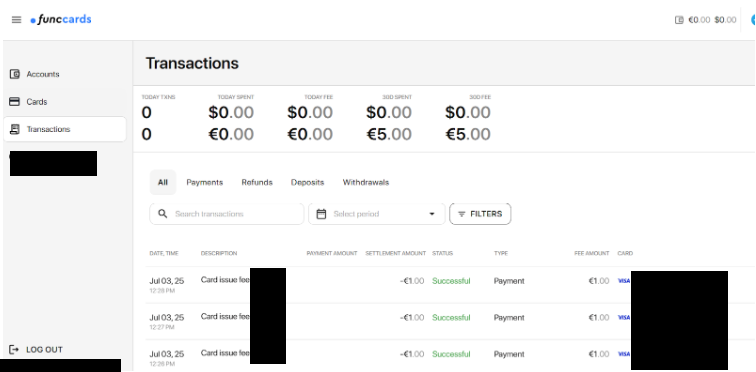Switch to the Payments tab
This screenshot has height=372, width=756.
pyautogui.click(x=204, y=182)
